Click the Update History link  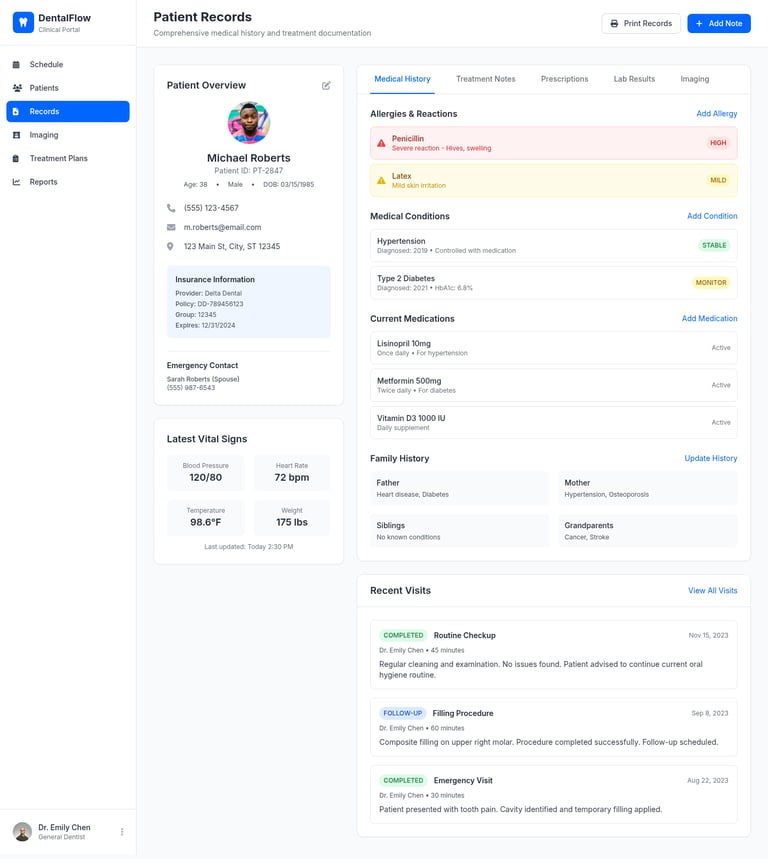coord(710,459)
